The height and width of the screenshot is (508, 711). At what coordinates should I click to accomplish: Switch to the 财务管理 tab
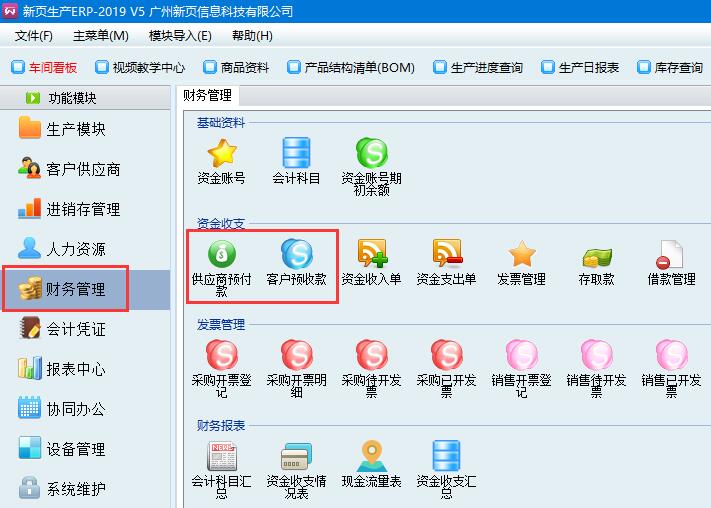[x=207, y=96]
